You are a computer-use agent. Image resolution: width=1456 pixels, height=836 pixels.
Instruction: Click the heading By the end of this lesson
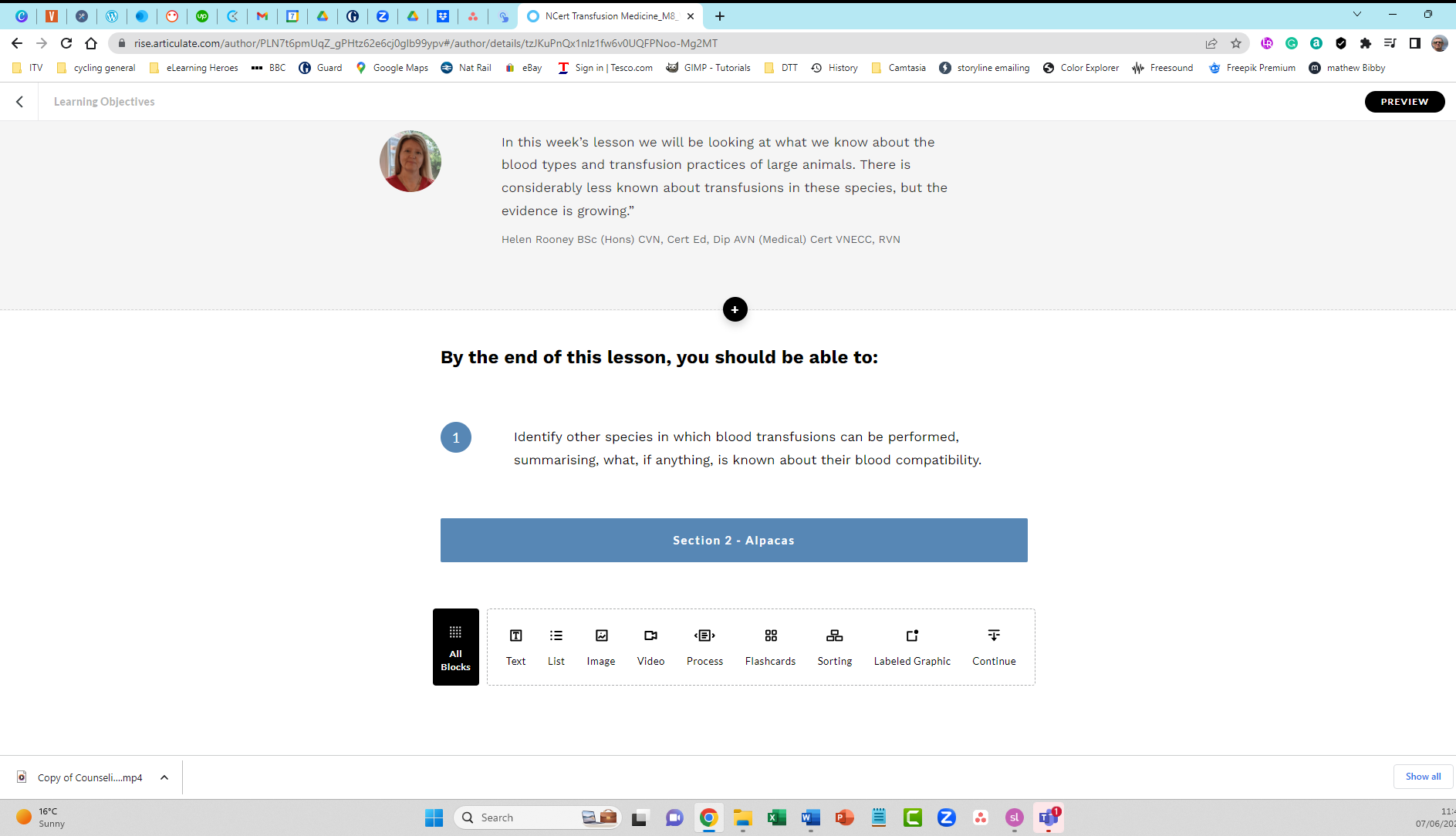(x=659, y=357)
